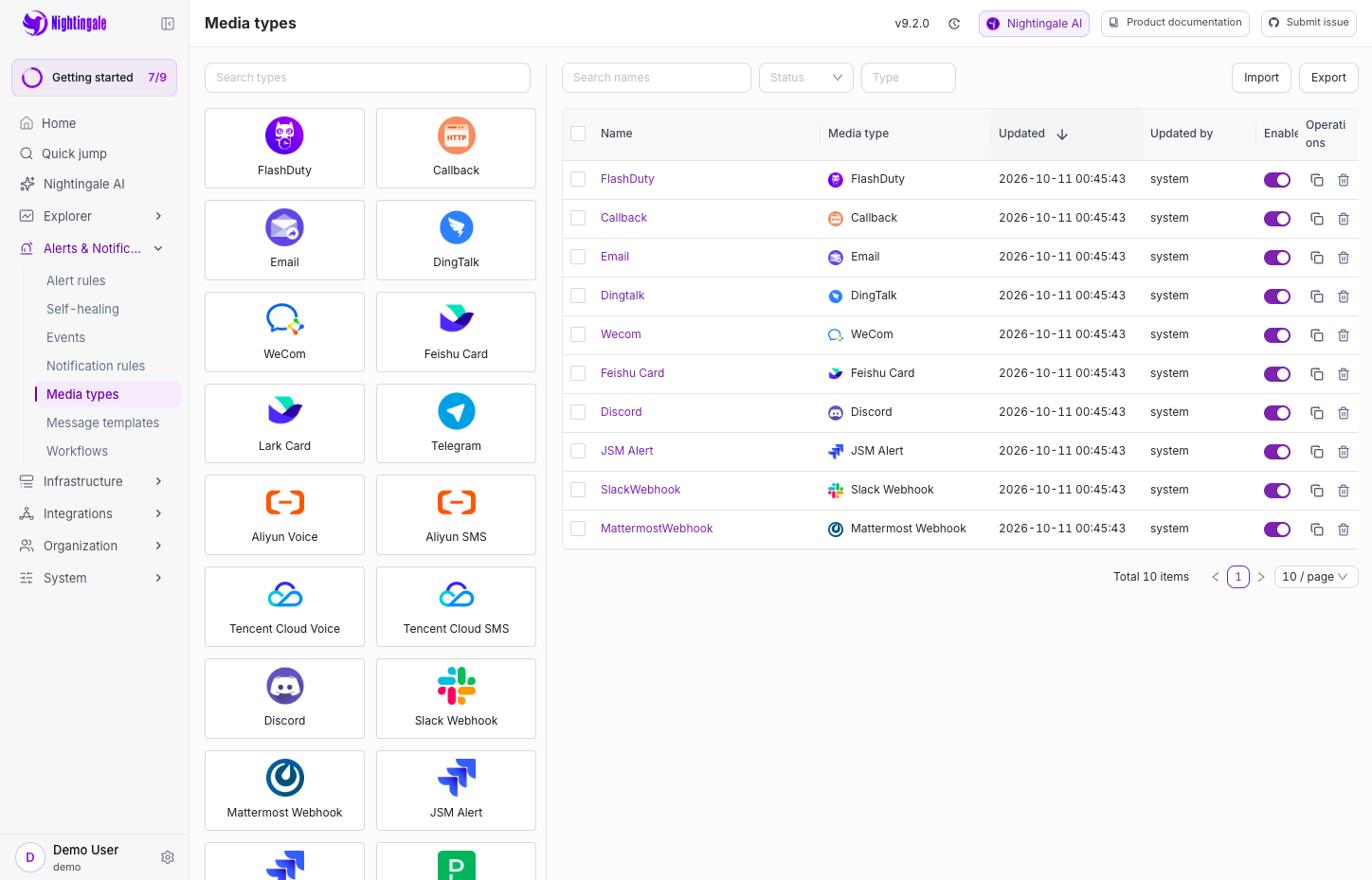Select the Aliyun Voice type card
The width and height of the screenshot is (1372, 880).
[x=284, y=514]
